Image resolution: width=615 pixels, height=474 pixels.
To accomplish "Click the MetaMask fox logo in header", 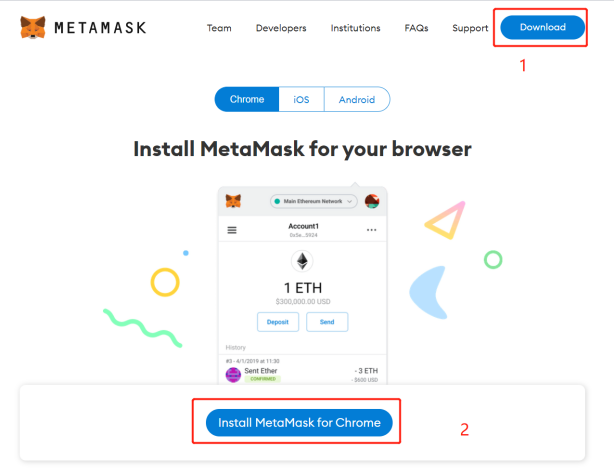I will click(x=33, y=27).
